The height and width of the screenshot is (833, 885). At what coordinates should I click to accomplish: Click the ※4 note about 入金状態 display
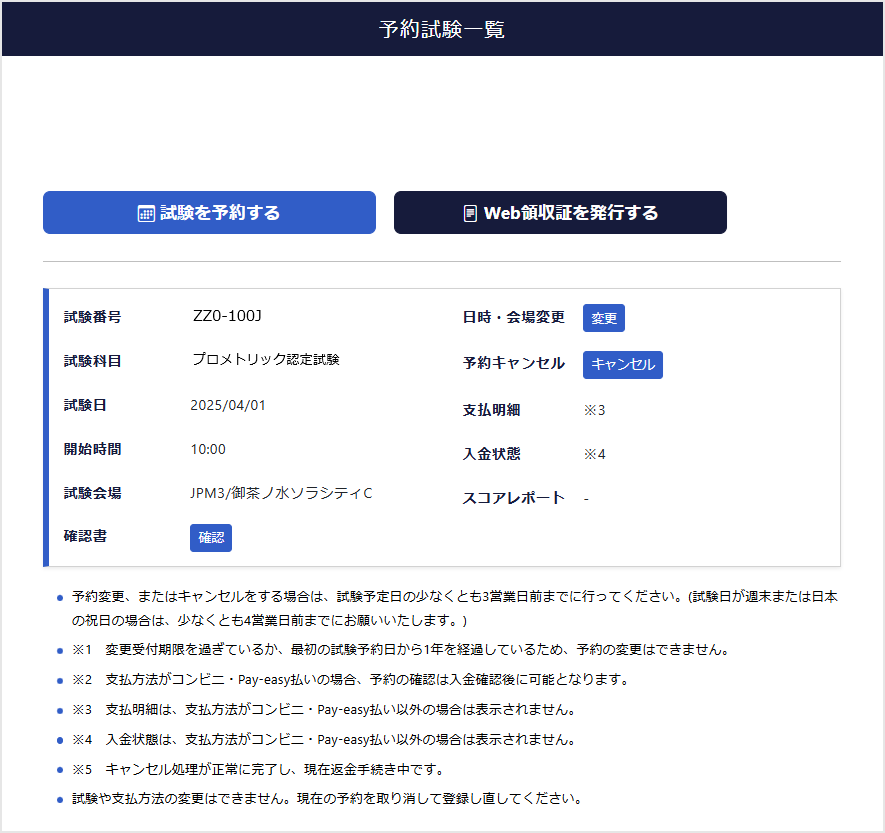click(x=324, y=740)
